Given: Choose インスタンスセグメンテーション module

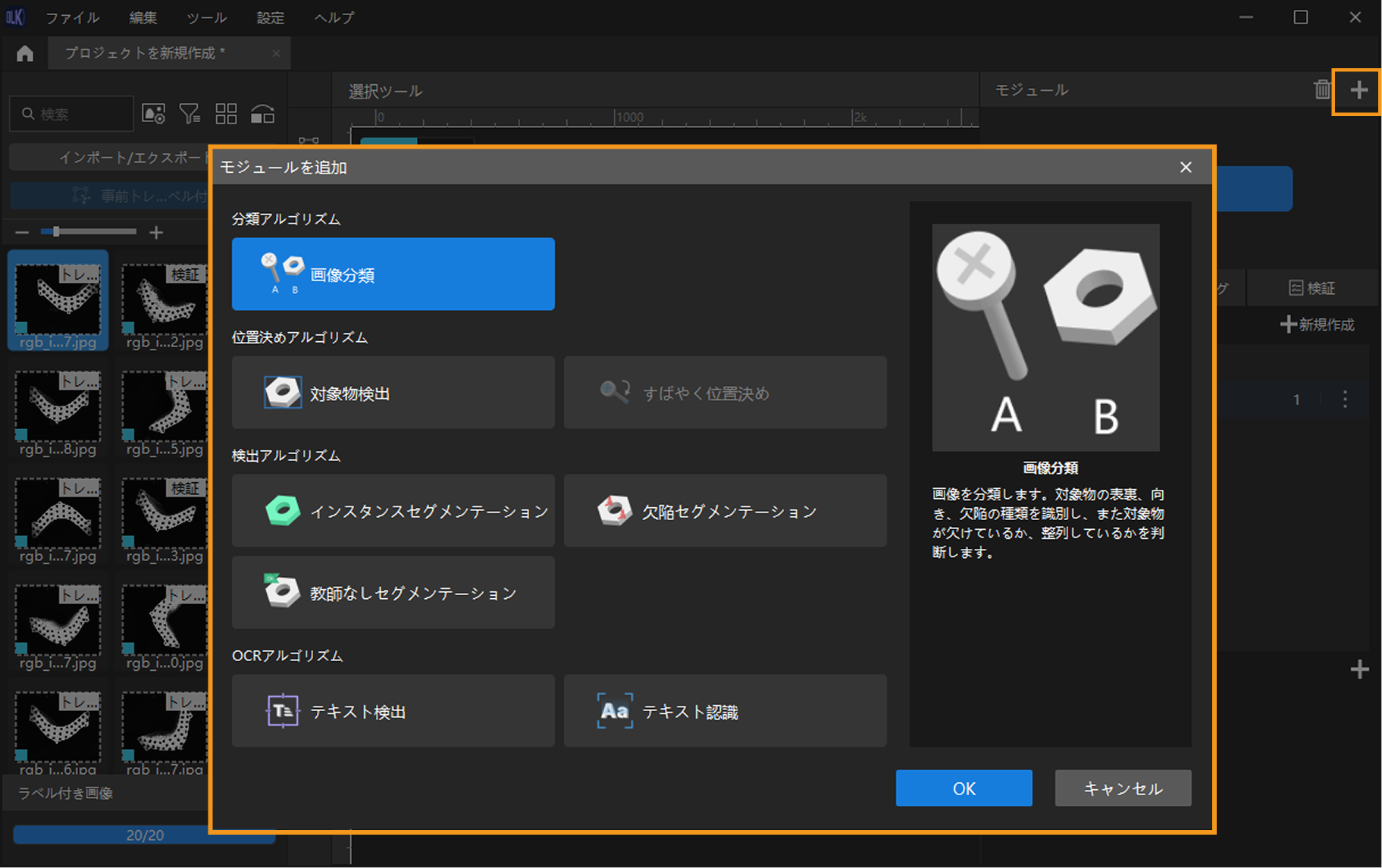Looking at the screenshot, I should (x=393, y=511).
